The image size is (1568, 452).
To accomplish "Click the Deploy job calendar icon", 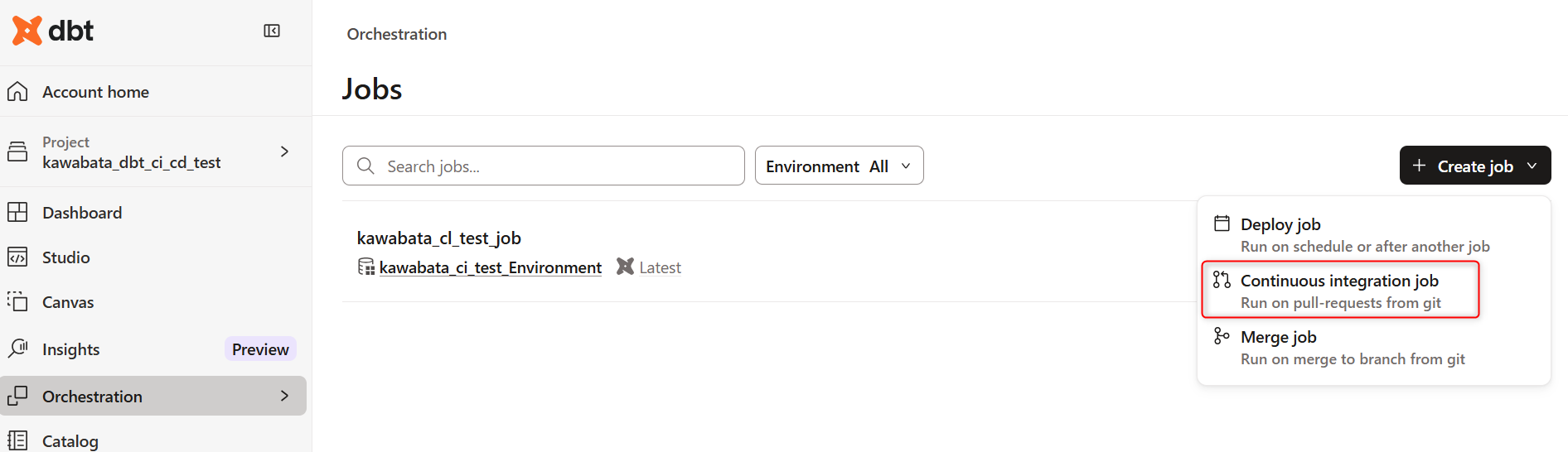I will point(1222,224).
